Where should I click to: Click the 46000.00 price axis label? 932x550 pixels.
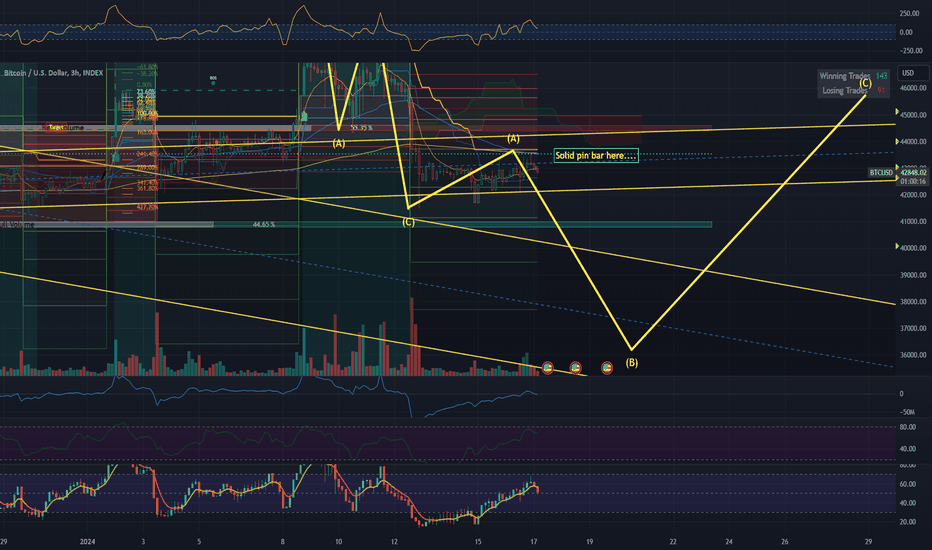[x=913, y=88]
